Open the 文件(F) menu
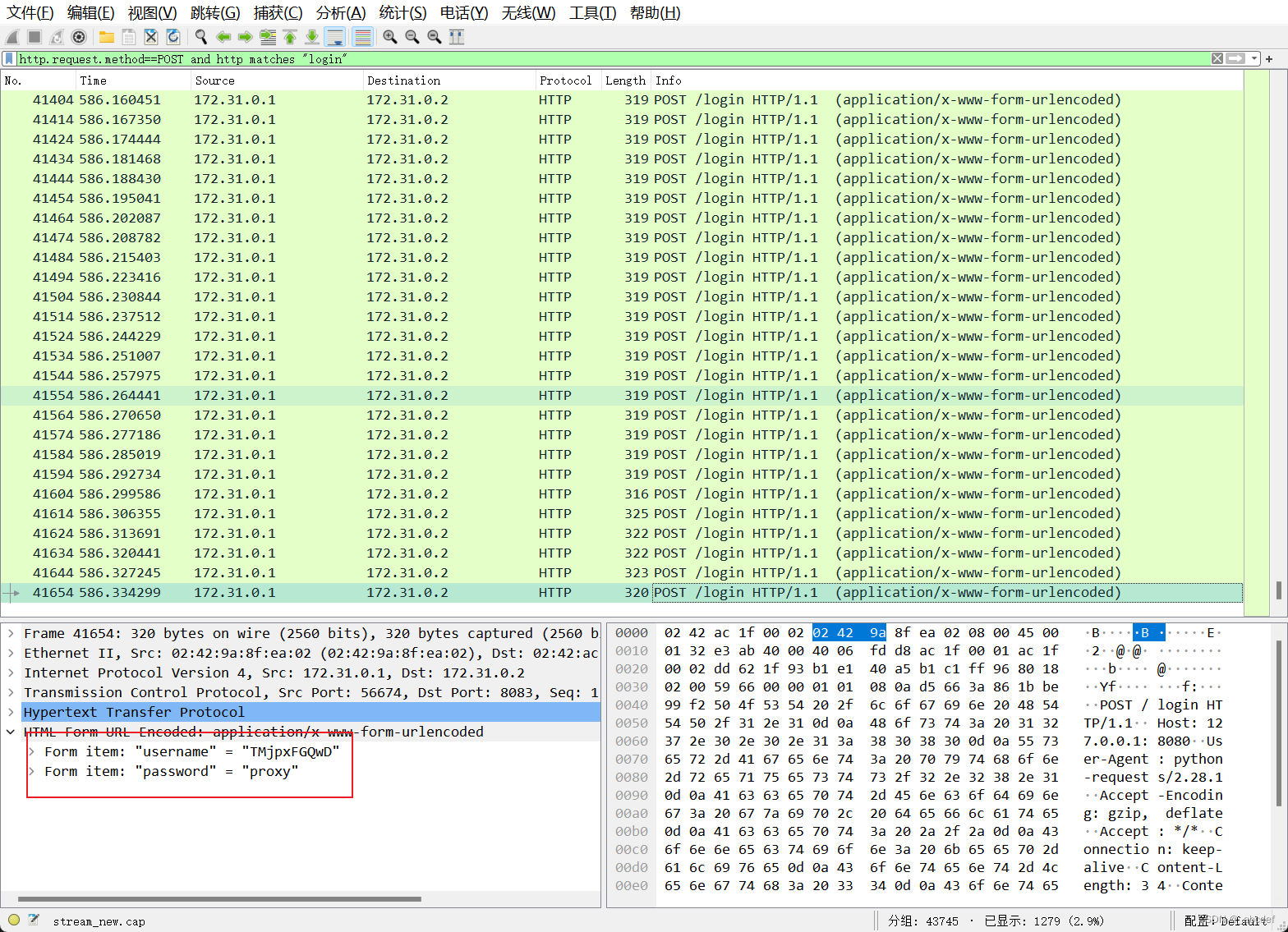Image resolution: width=1288 pixels, height=932 pixels. [x=30, y=12]
